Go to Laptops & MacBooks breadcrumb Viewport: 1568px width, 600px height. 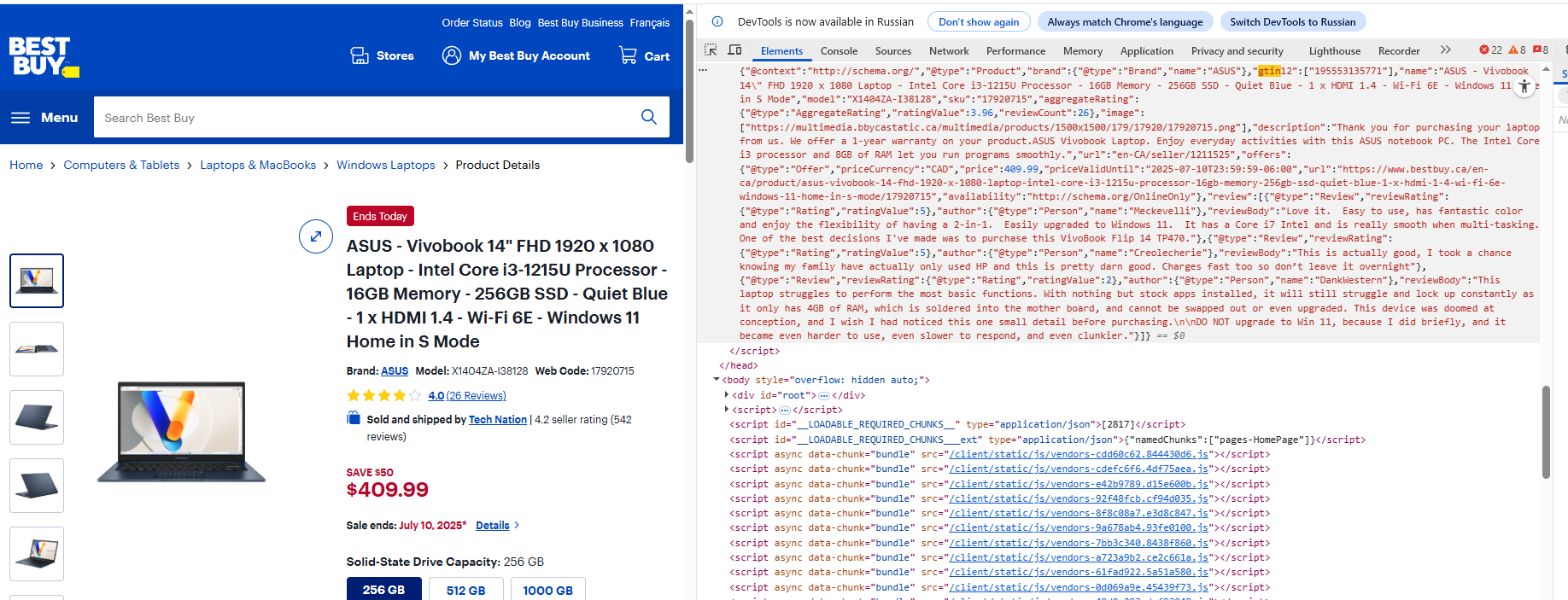click(258, 165)
